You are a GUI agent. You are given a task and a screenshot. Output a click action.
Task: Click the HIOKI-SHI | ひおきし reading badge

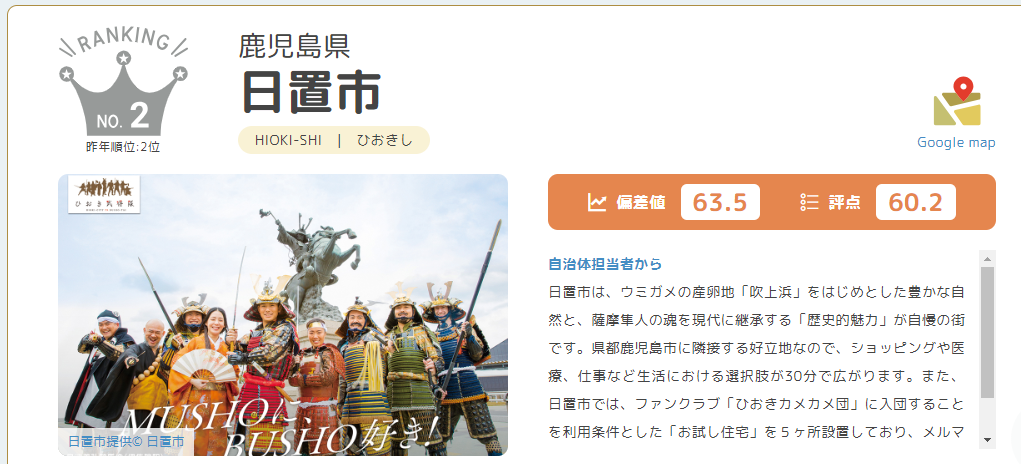pos(334,140)
